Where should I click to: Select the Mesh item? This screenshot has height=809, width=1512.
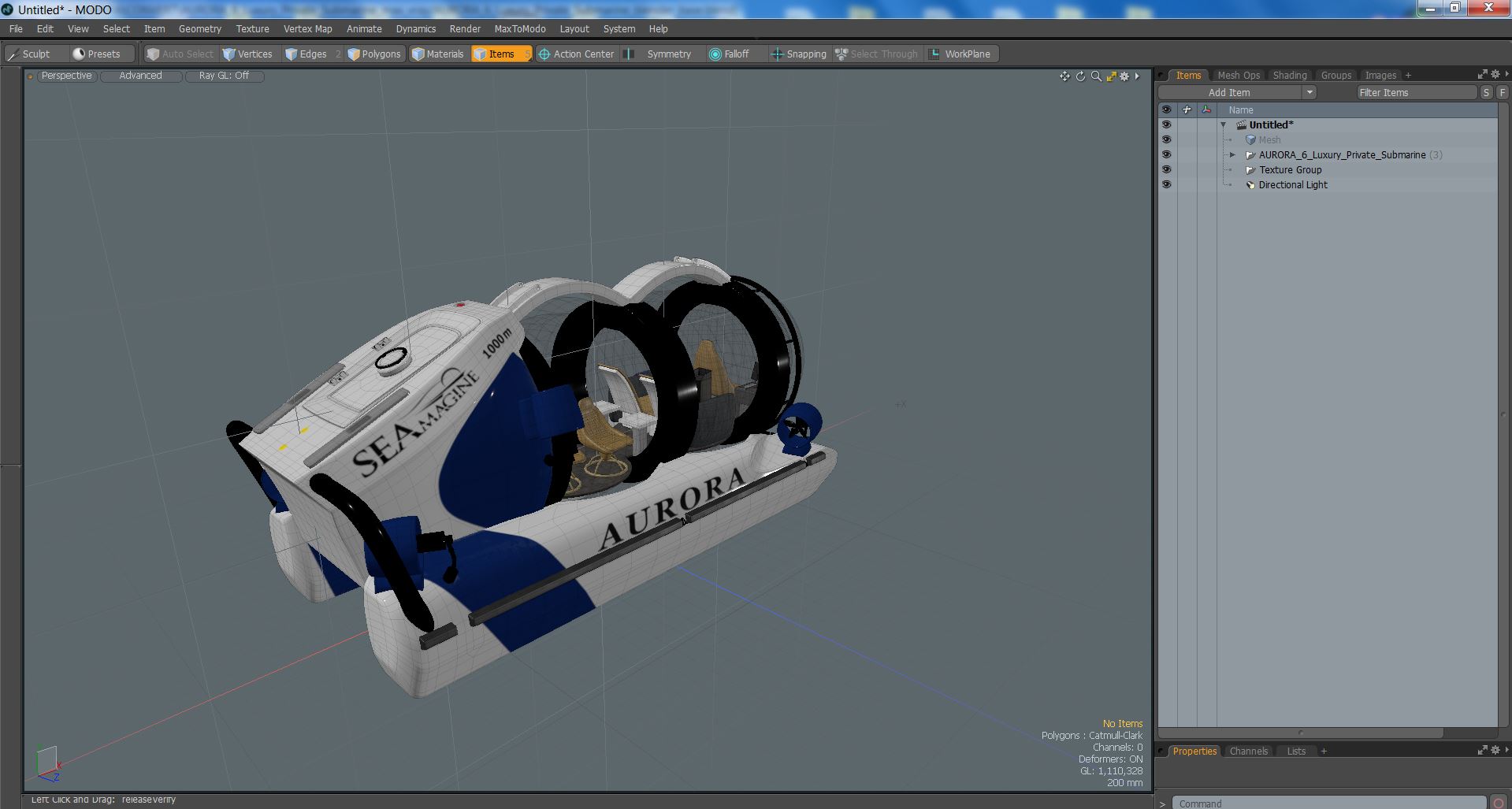coord(1269,139)
